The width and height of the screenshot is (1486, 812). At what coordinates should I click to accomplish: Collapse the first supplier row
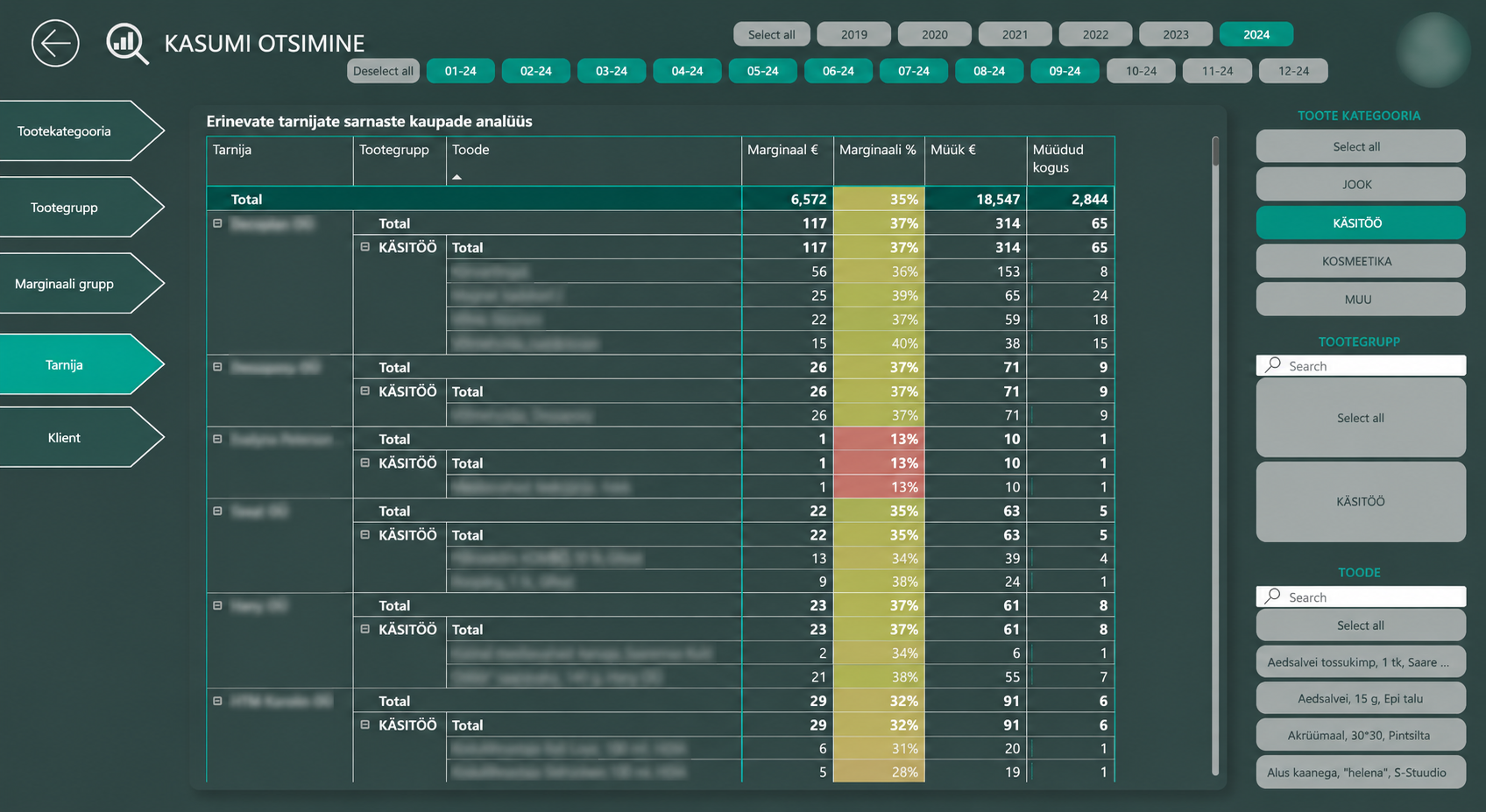pos(217,223)
